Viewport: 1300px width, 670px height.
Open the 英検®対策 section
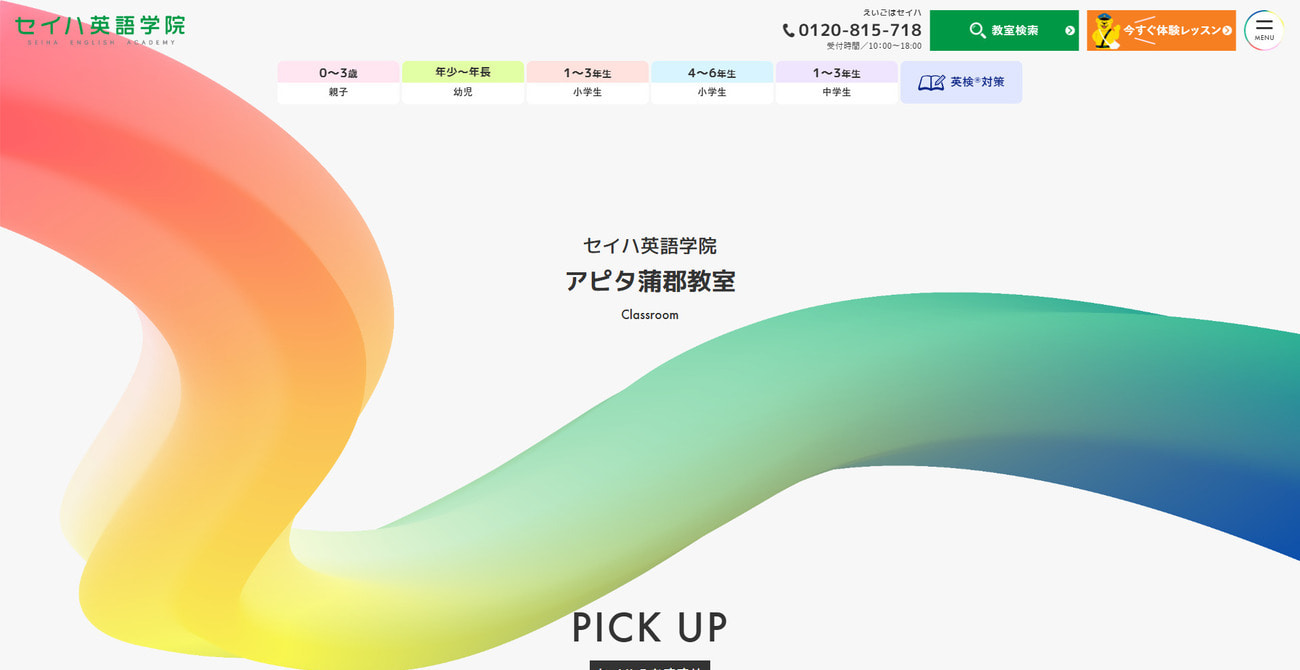coord(960,82)
